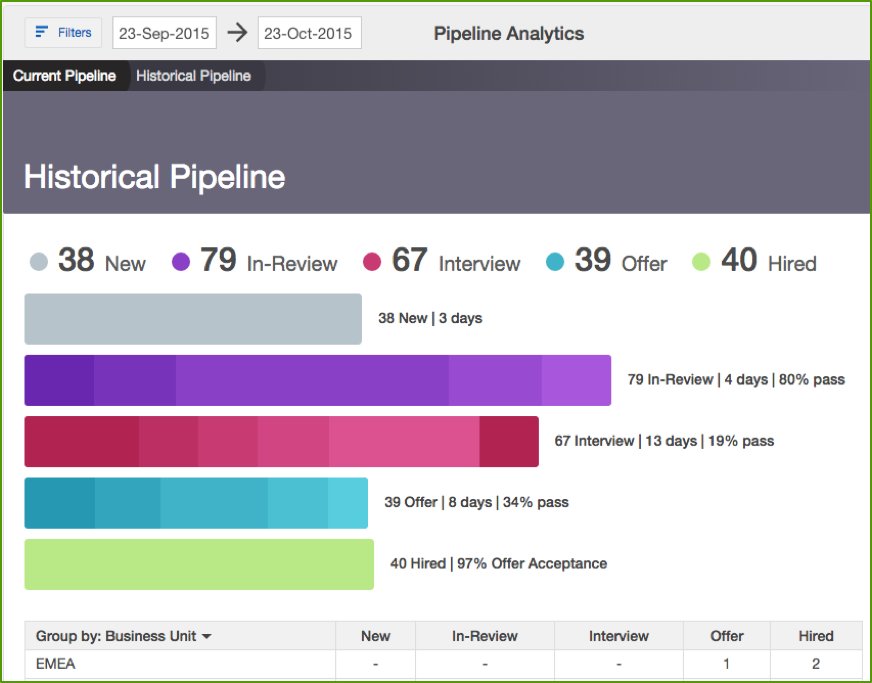This screenshot has width=872, height=683.
Task: Click the start date field 23-Sep-2015
Action: pos(164,33)
